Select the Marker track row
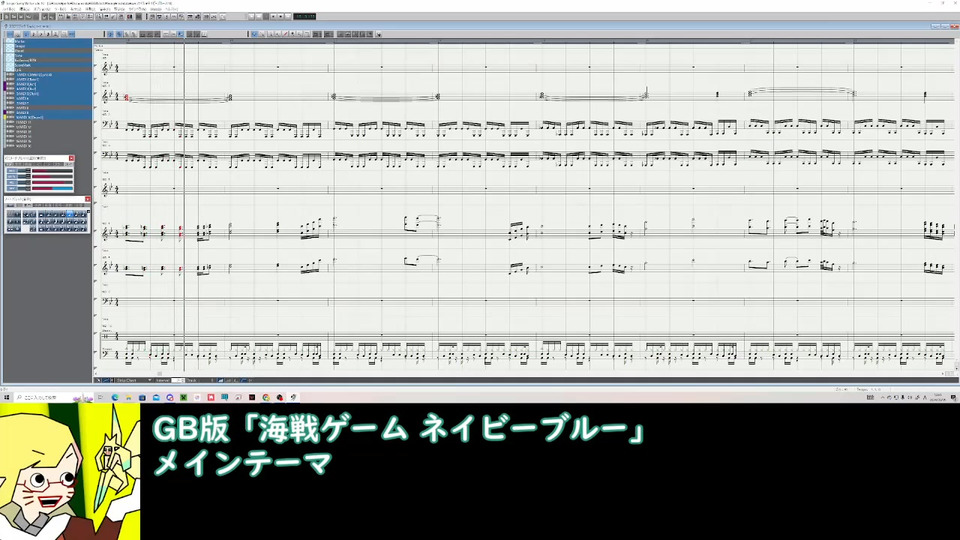The image size is (960, 540). coord(49,42)
